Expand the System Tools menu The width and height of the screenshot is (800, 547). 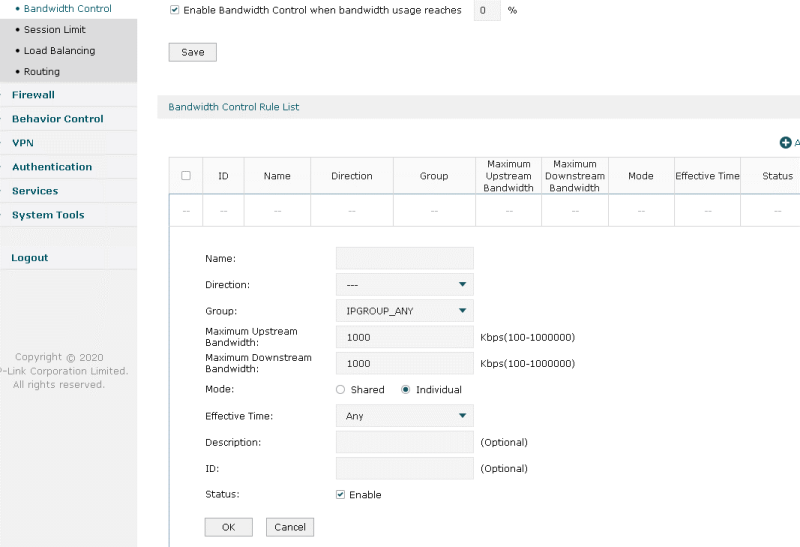coord(48,215)
